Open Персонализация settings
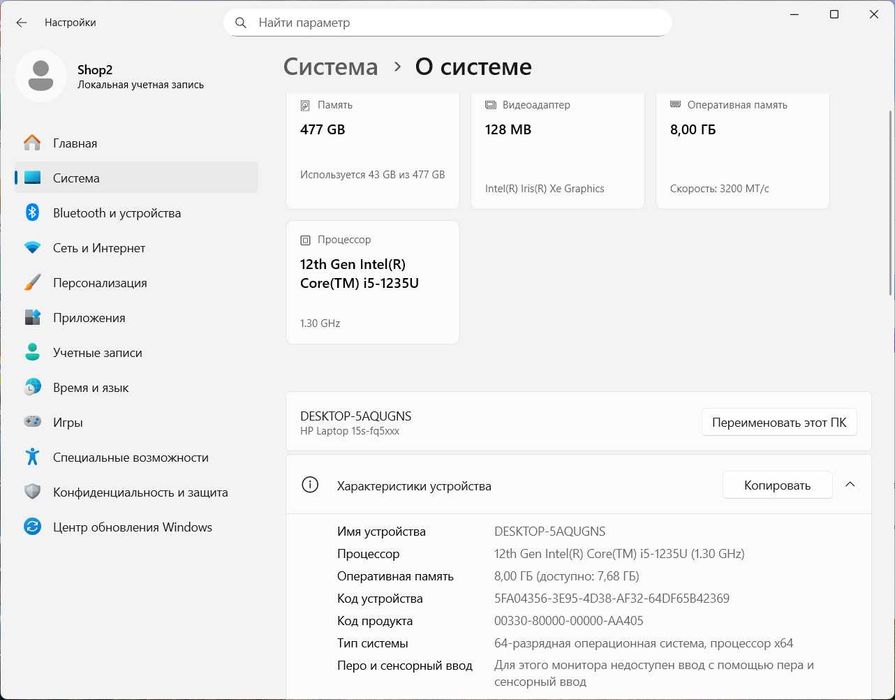This screenshot has width=895, height=700. pyautogui.click(x=136, y=283)
